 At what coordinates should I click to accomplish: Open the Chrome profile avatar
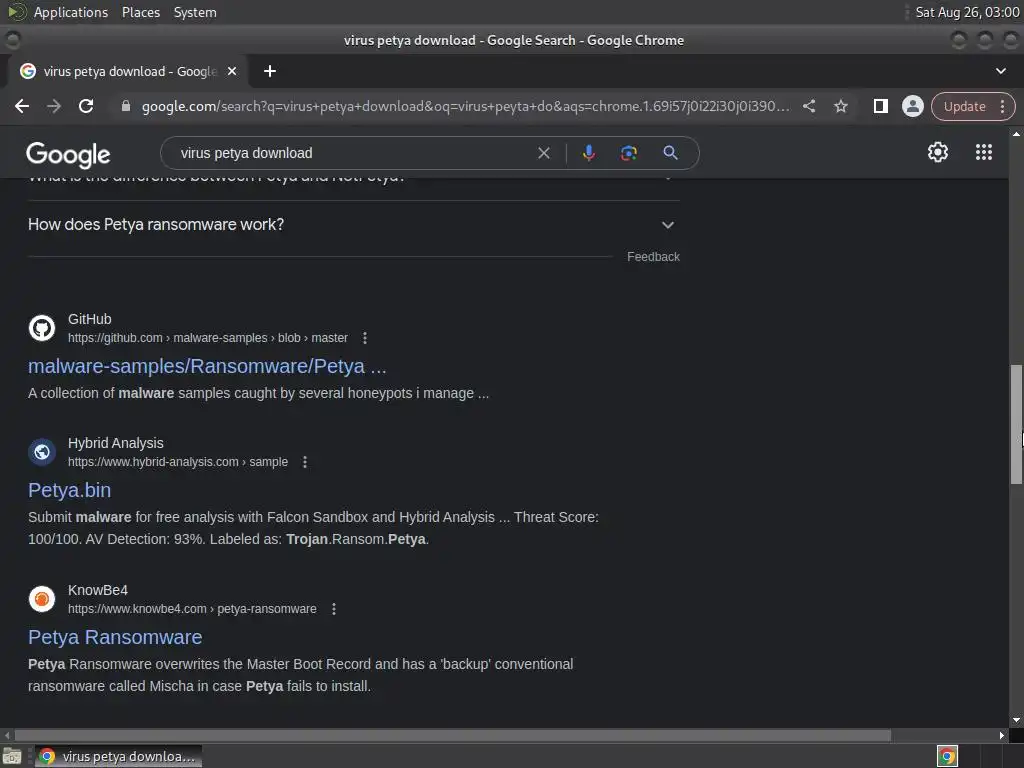[x=912, y=106]
